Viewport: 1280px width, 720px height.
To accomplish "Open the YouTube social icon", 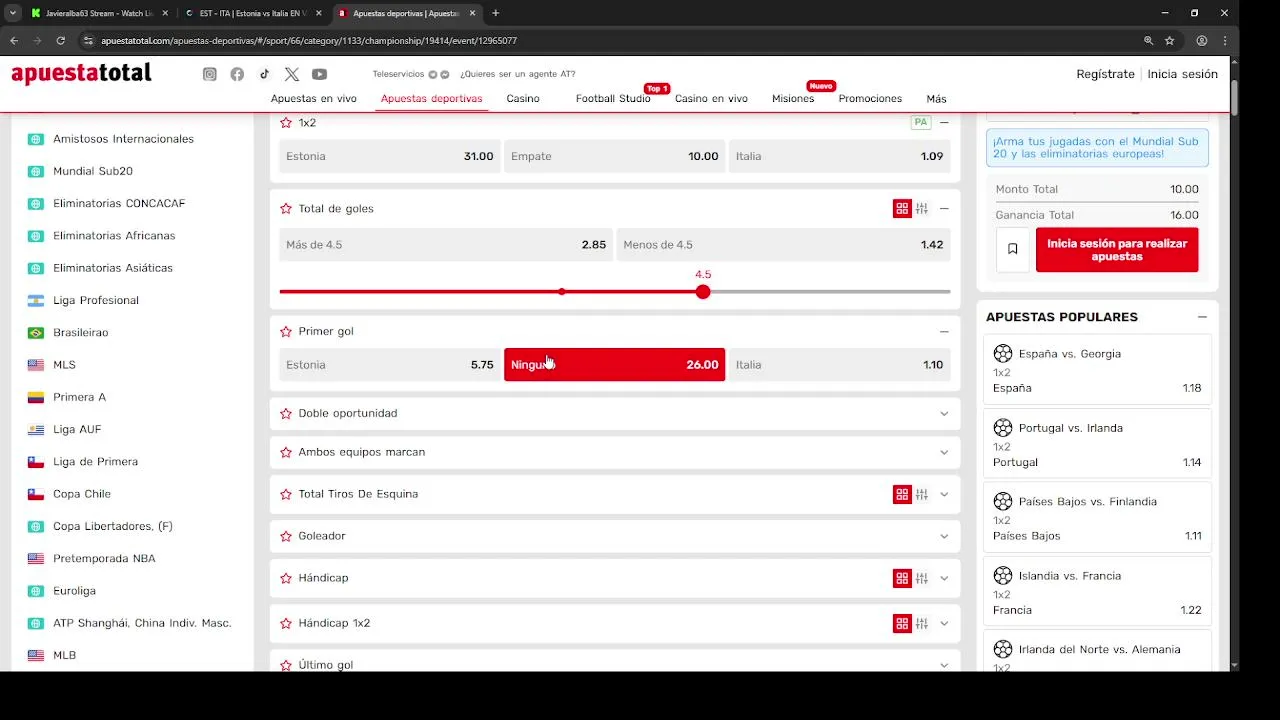I will click(319, 74).
